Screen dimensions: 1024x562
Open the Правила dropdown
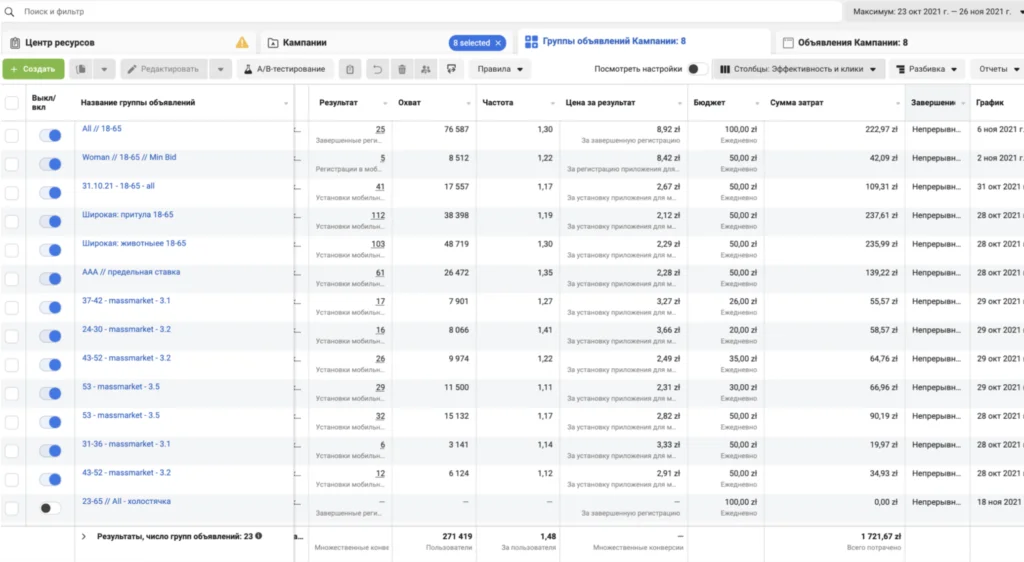tap(500, 69)
